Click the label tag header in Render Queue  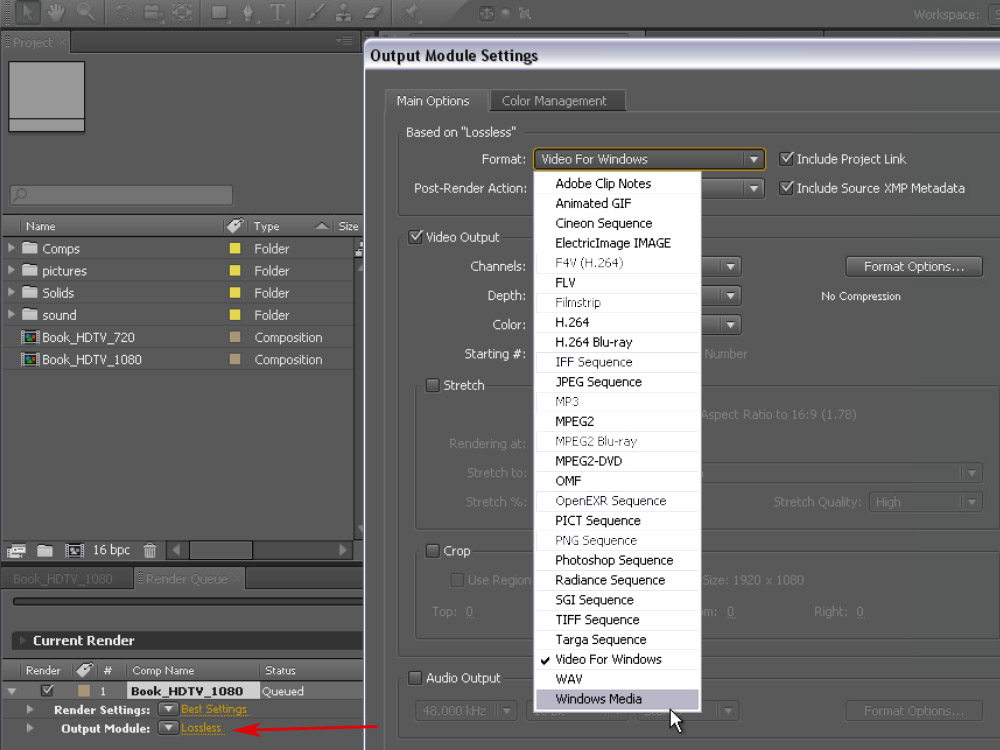click(x=84, y=670)
